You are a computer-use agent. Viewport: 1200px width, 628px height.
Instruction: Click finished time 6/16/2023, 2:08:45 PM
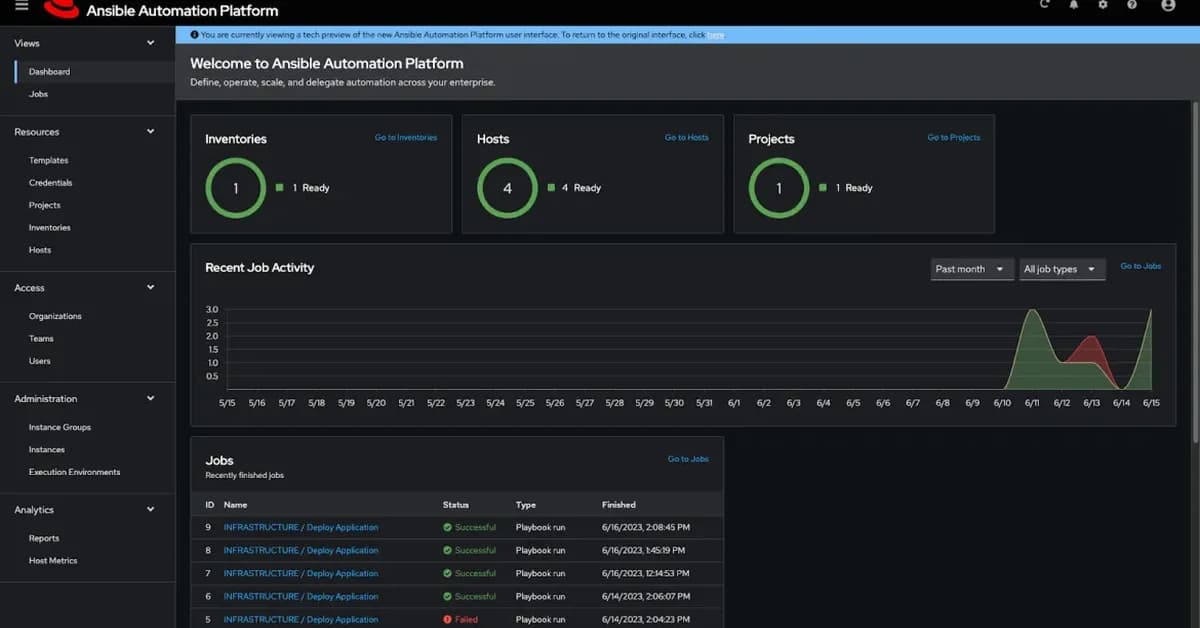coord(646,527)
